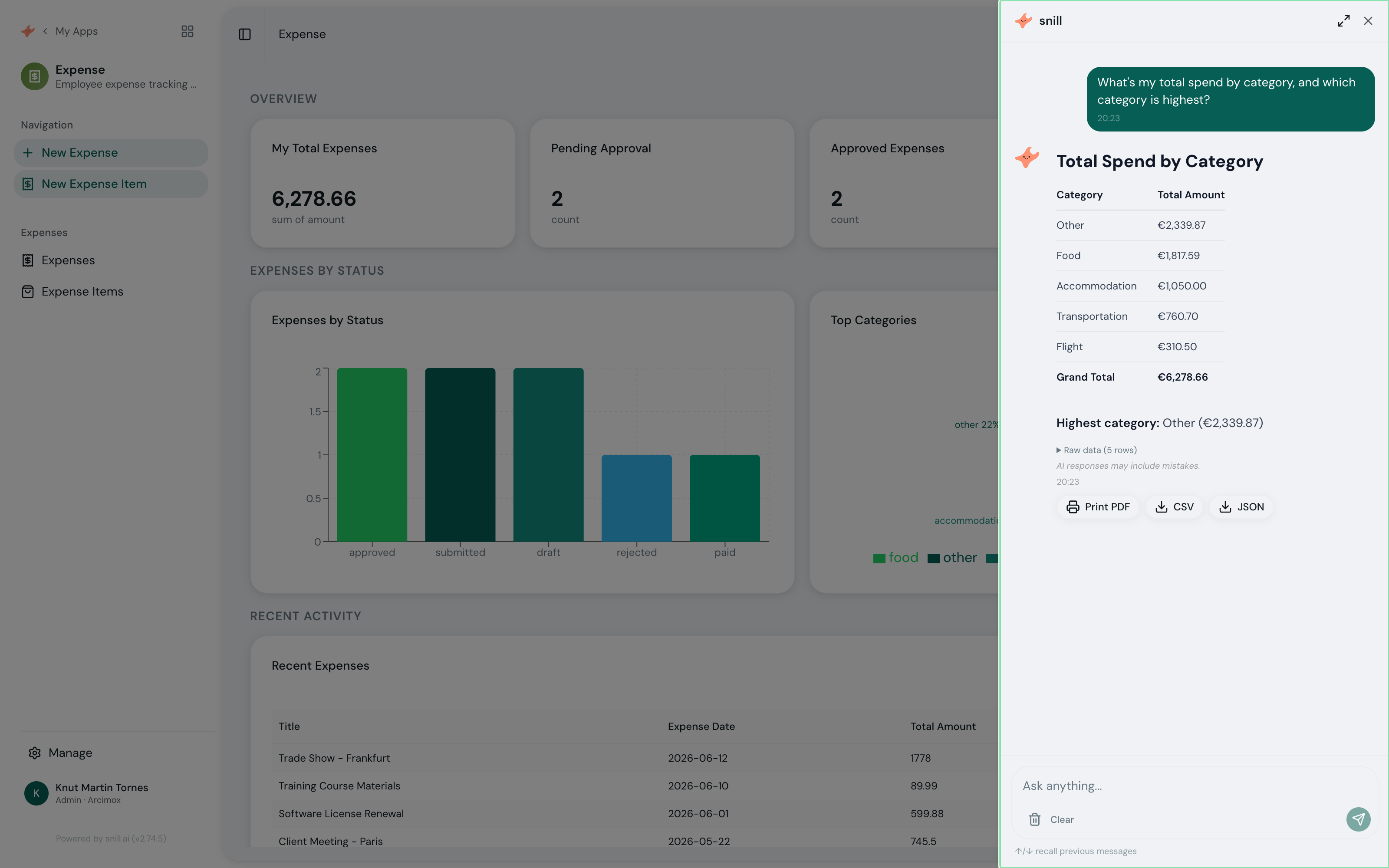Click the Accommodation row in chat table
Viewport: 1389px width, 868px height.
tap(1140, 286)
